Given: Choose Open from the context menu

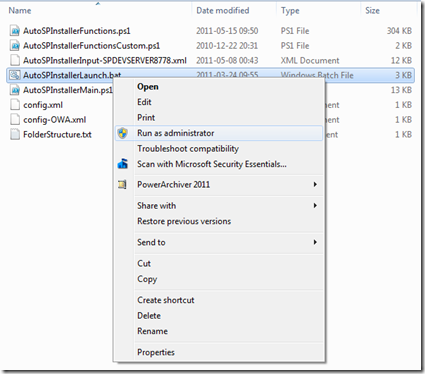Looking at the screenshot, I should [219, 87].
